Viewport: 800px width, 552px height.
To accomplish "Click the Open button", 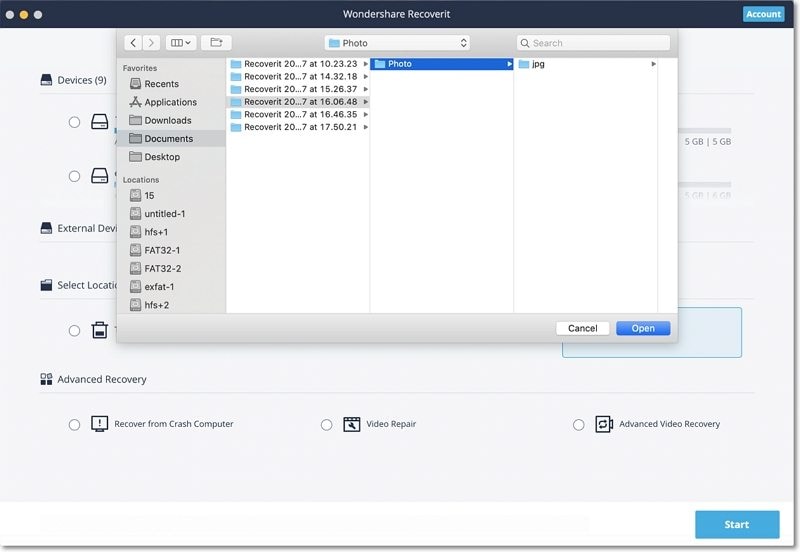I will coord(643,328).
